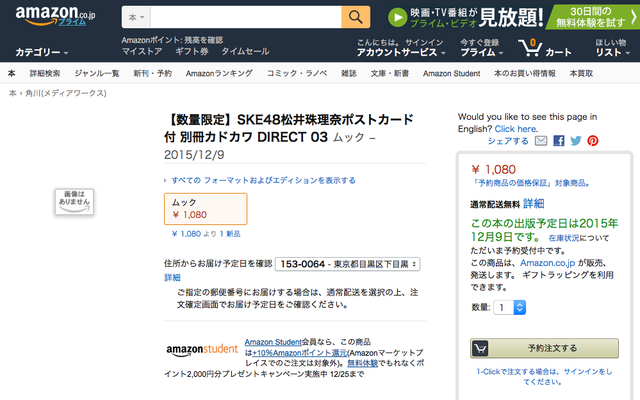Screen dimensions: 640x400
Task: Open Amazonランキング
Action: pyautogui.click(x=219, y=73)
